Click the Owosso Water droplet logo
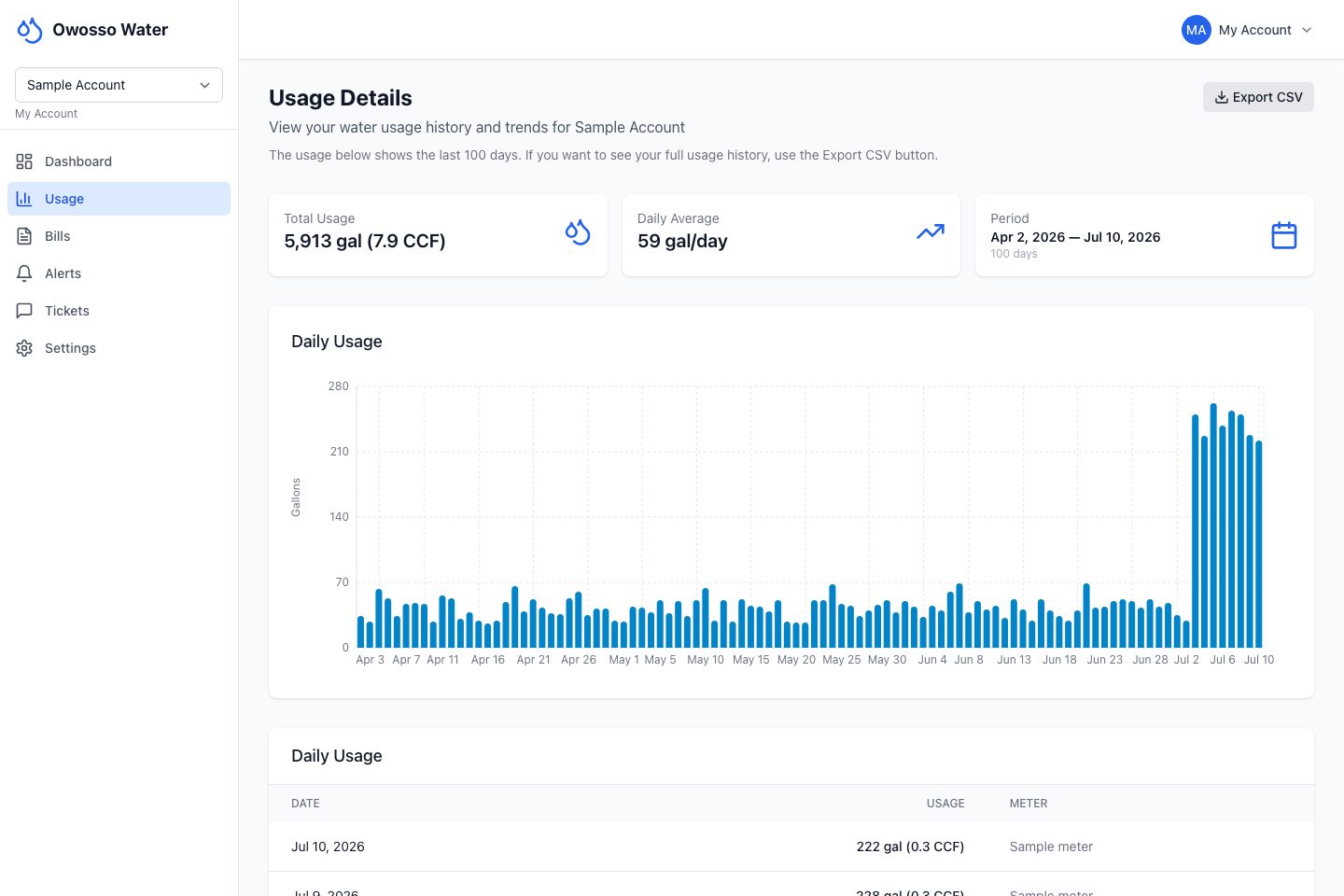The width and height of the screenshot is (1344, 896). 30,30
